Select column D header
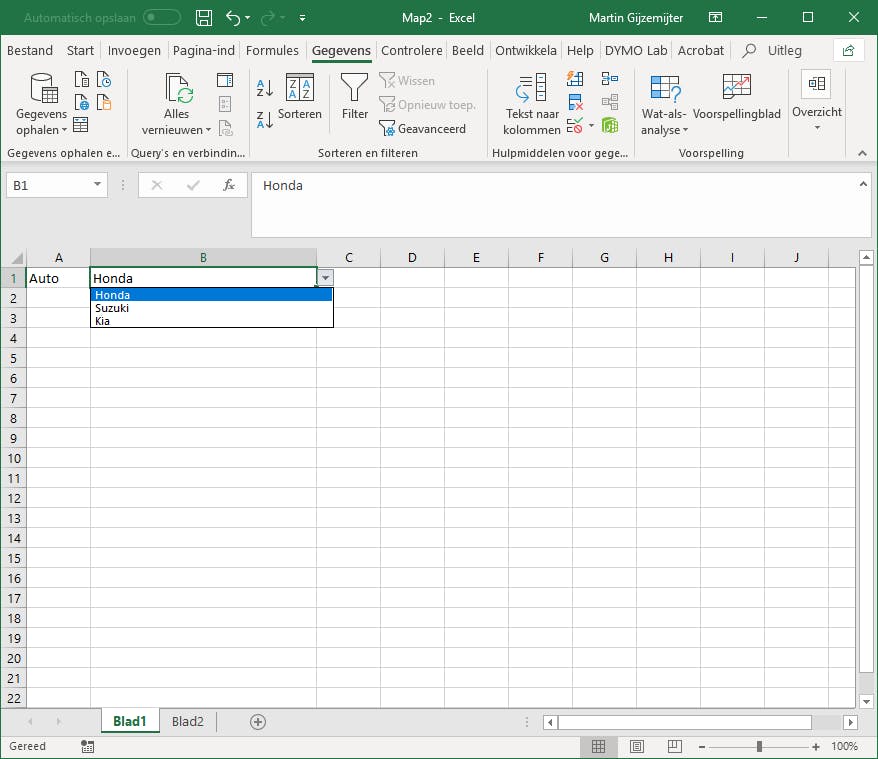The image size is (878, 759). 412,258
